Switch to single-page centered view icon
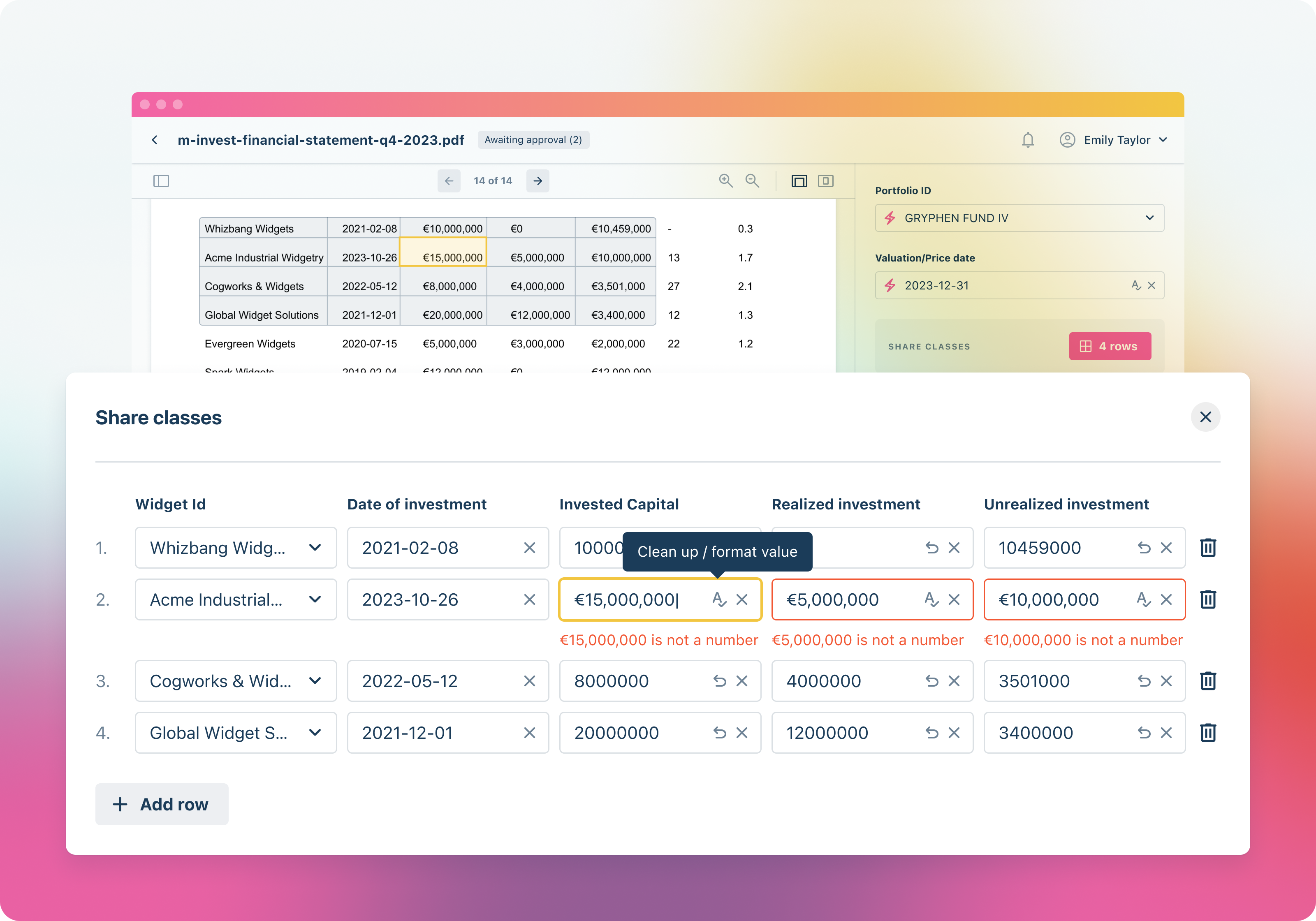Image resolution: width=1316 pixels, height=921 pixels. [825, 181]
